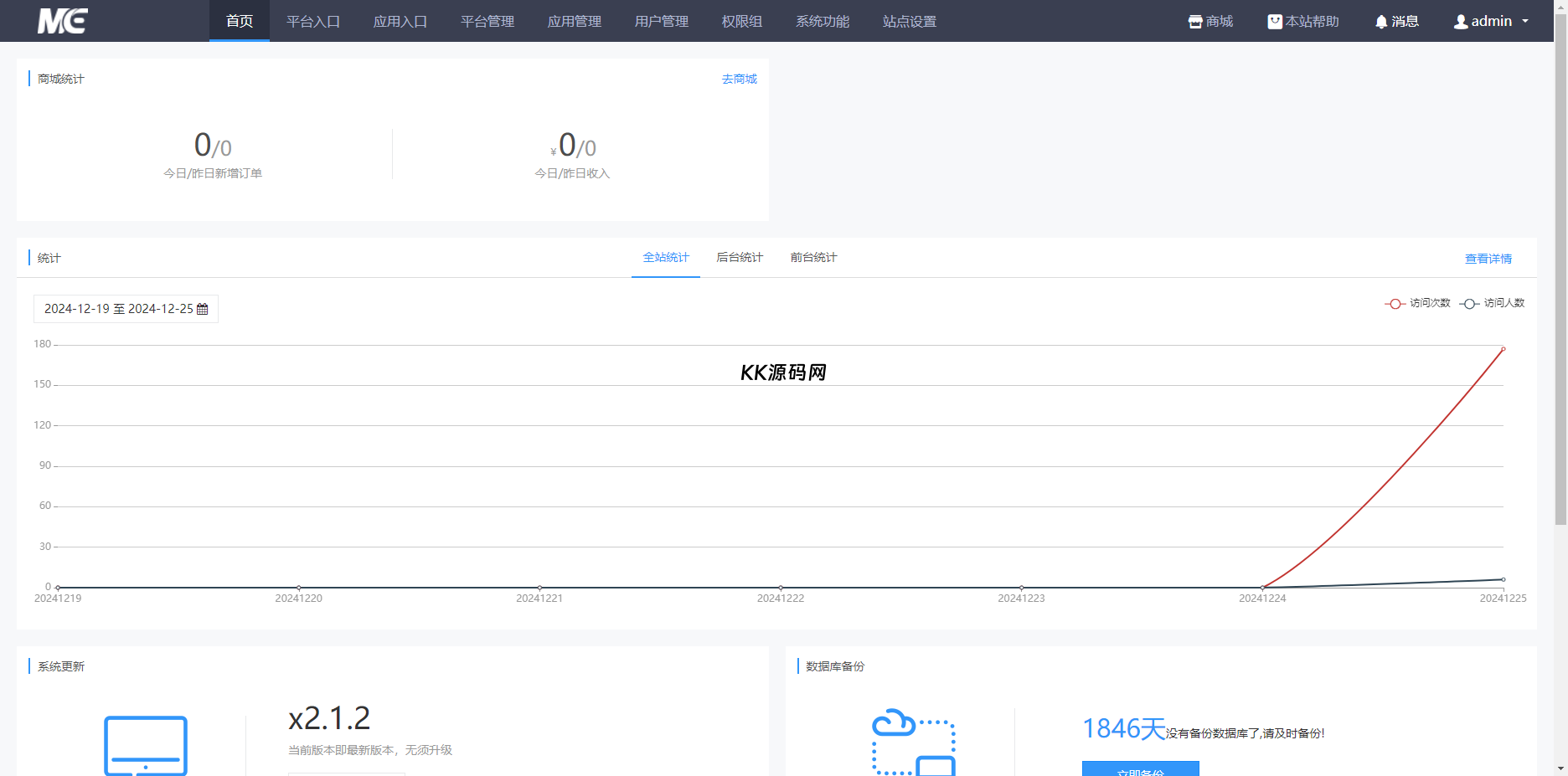Click the 今日/昨日收入 counter
1568x776 pixels.
(573, 155)
